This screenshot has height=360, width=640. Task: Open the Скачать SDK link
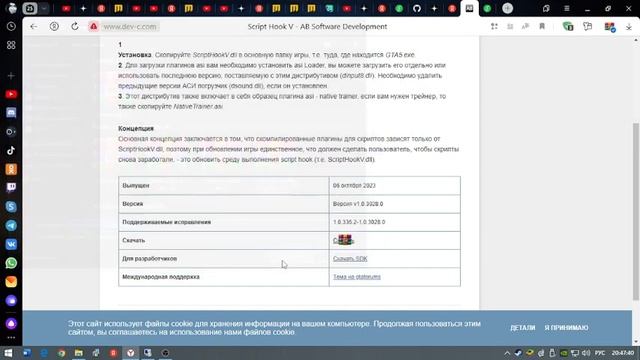(350, 259)
